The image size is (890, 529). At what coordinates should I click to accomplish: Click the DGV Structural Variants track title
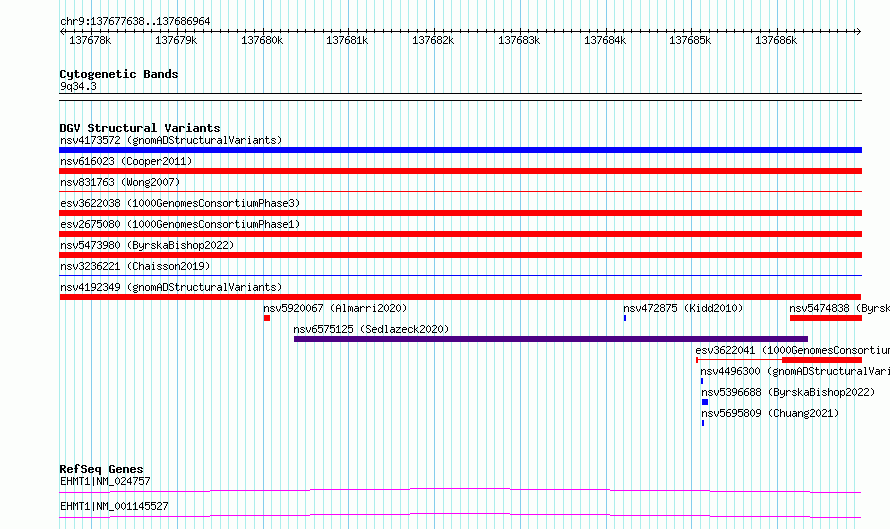[140, 128]
